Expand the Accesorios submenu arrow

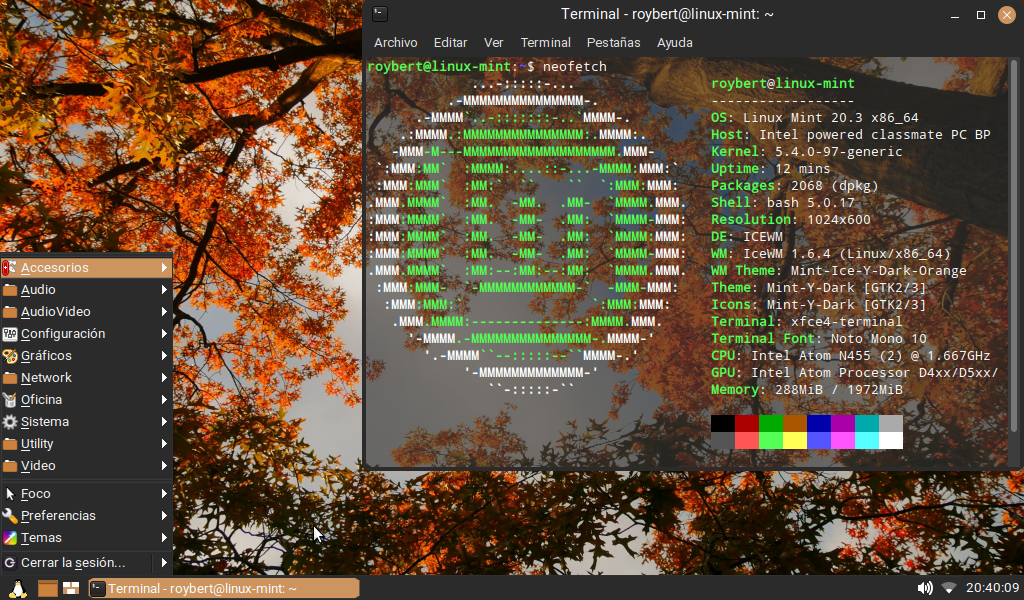[164, 268]
